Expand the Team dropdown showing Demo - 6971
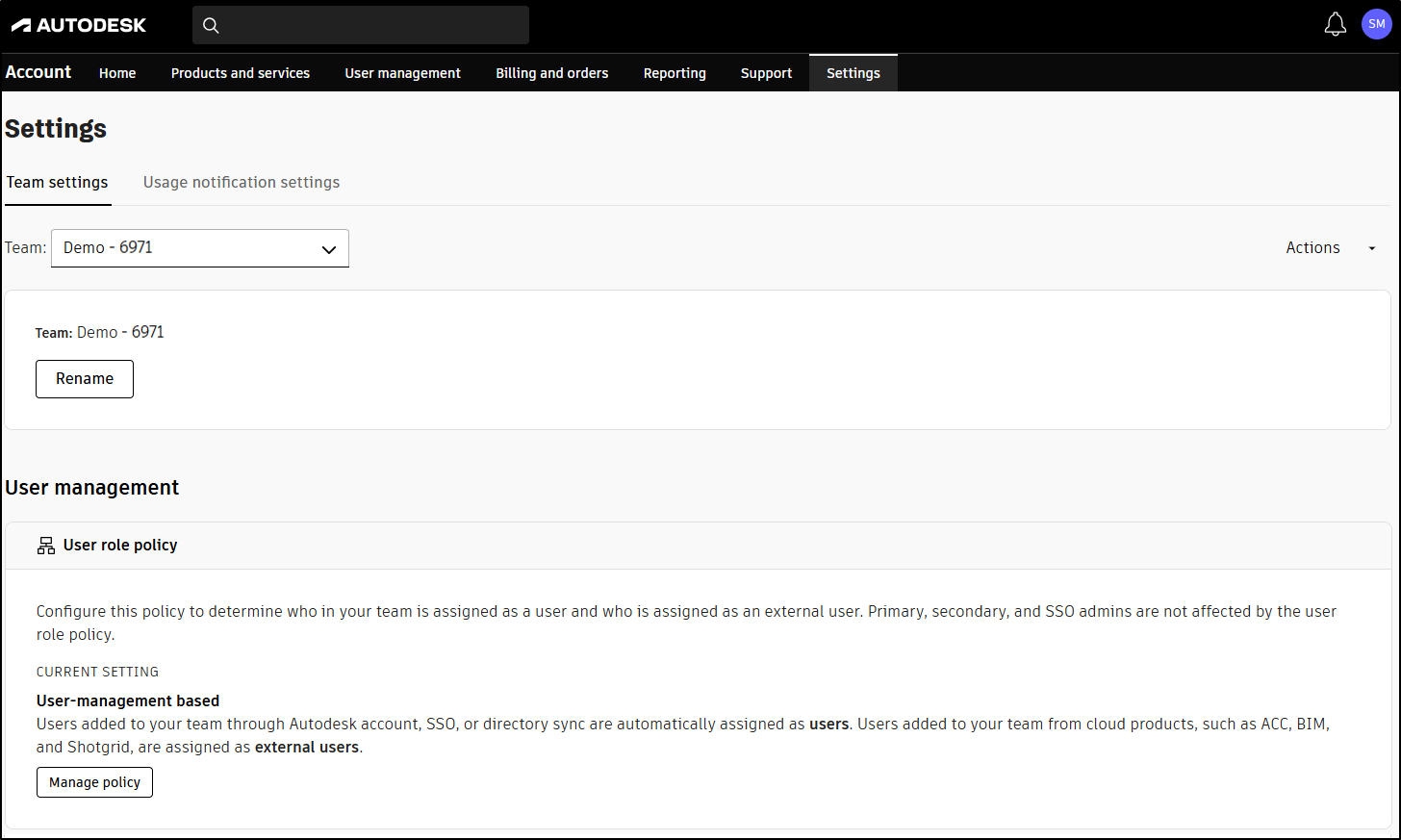The width and height of the screenshot is (1401, 840). [200, 248]
